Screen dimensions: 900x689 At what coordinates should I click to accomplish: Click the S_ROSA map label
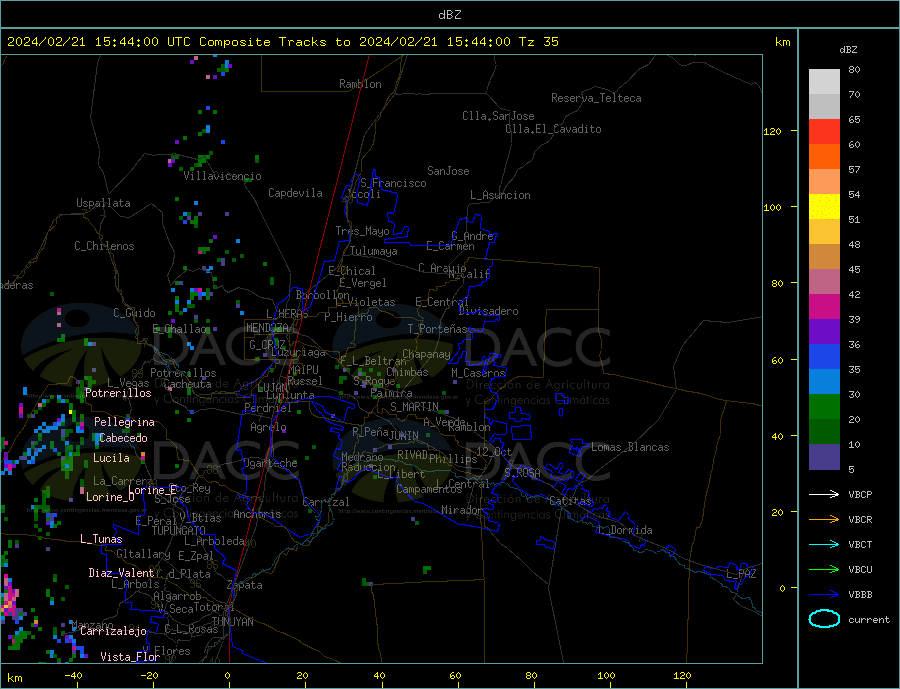point(522,473)
